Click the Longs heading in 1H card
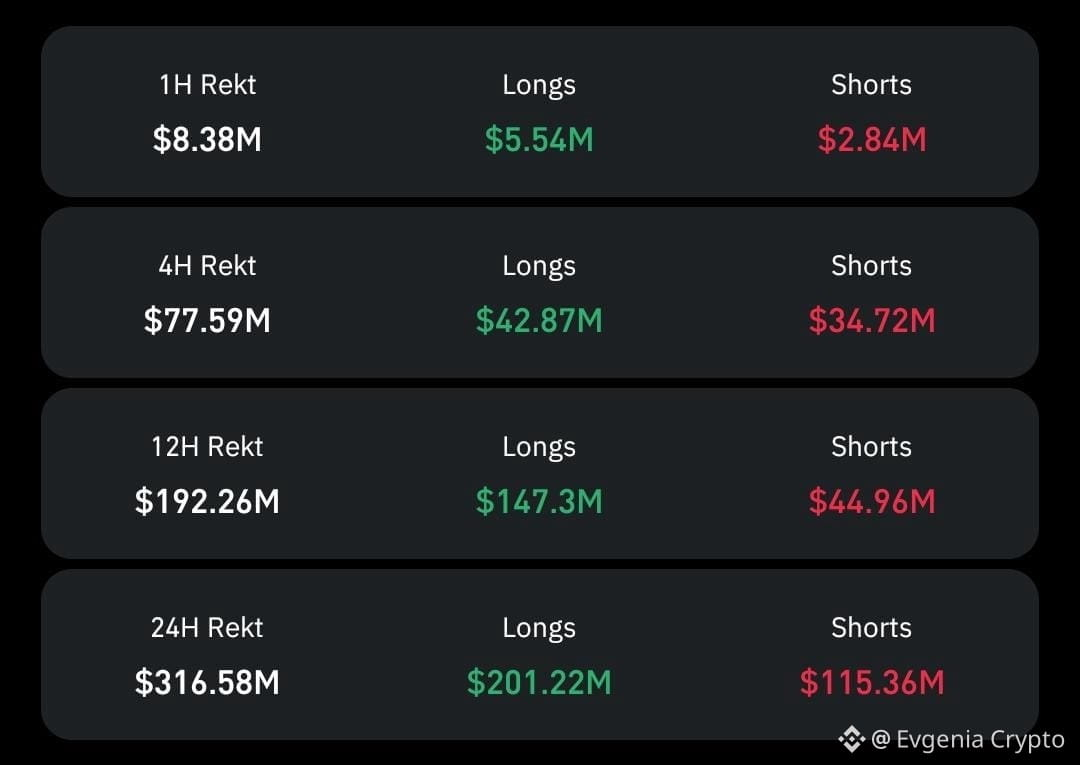This screenshot has height=765, width=1080. point(539,86)
